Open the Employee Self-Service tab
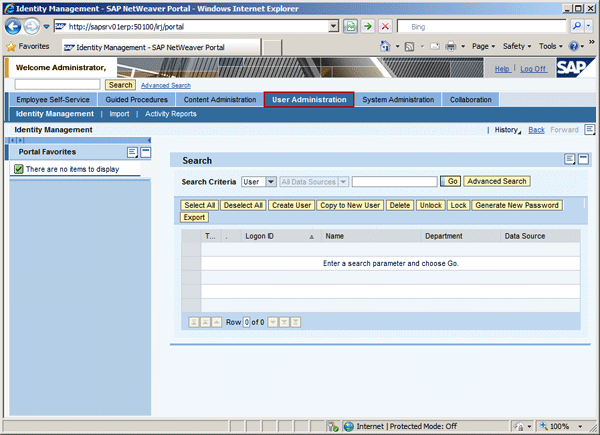 coord(53,99)
